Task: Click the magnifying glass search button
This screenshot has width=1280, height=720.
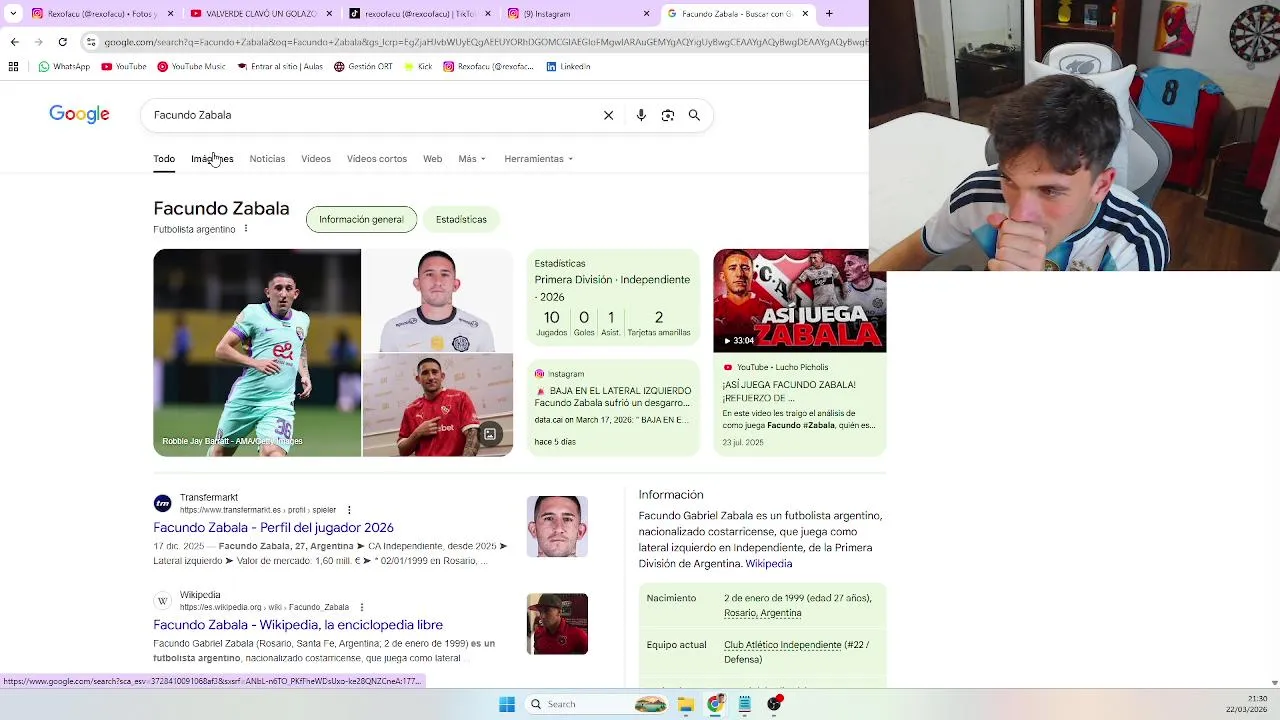Action: 694,115
